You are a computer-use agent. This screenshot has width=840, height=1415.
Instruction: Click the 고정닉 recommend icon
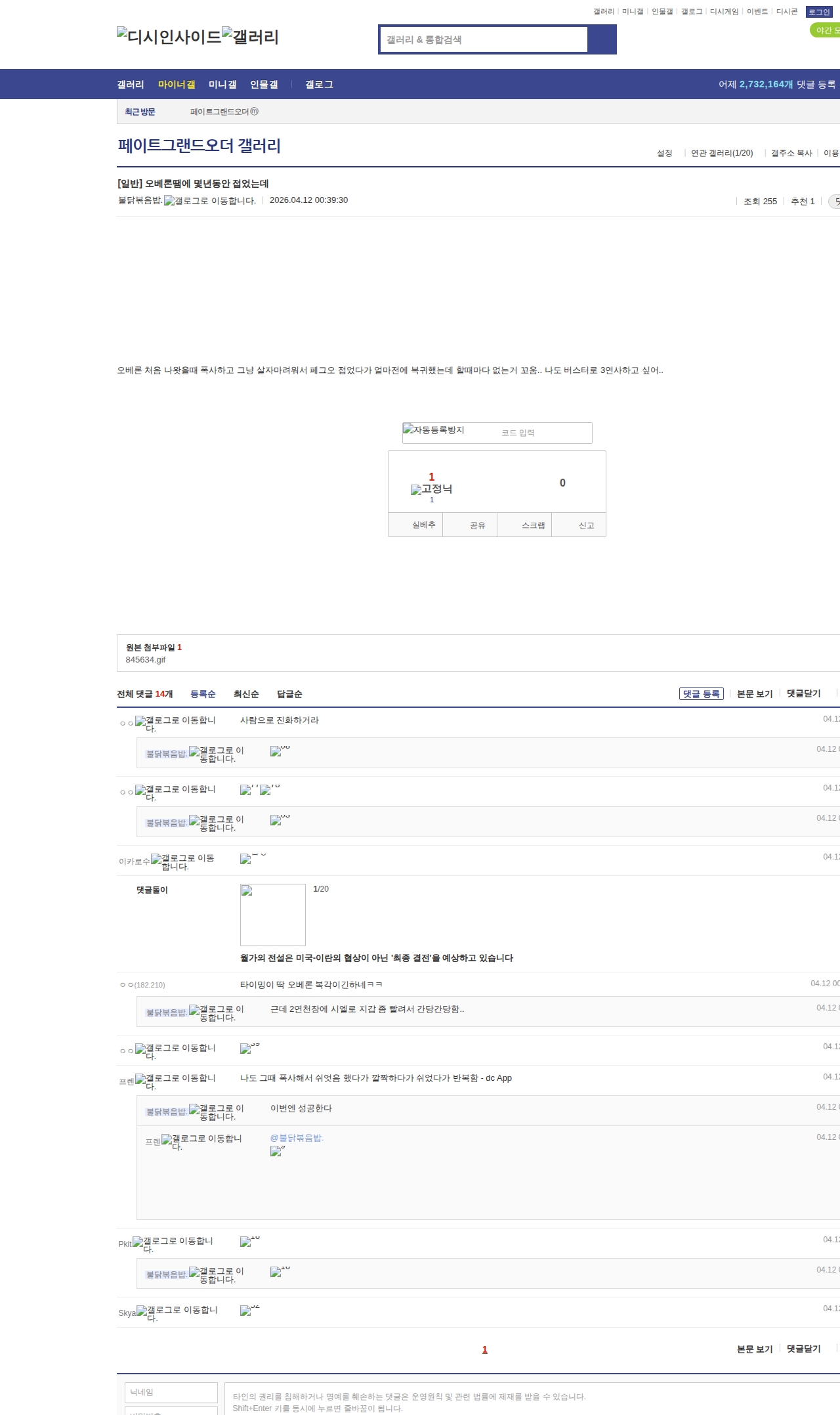click(x=431, y=489)
